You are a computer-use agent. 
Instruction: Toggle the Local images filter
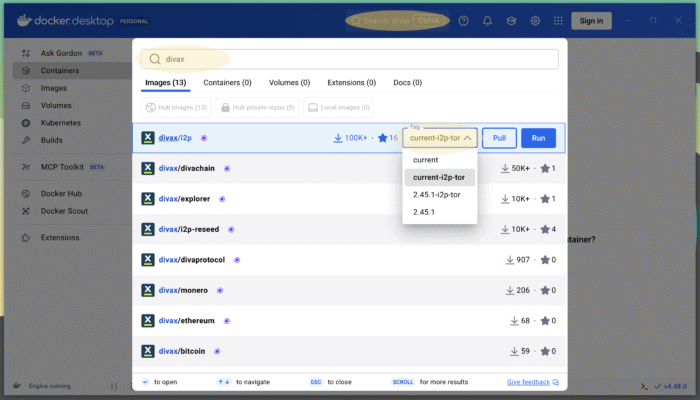[x=341, y=107]
